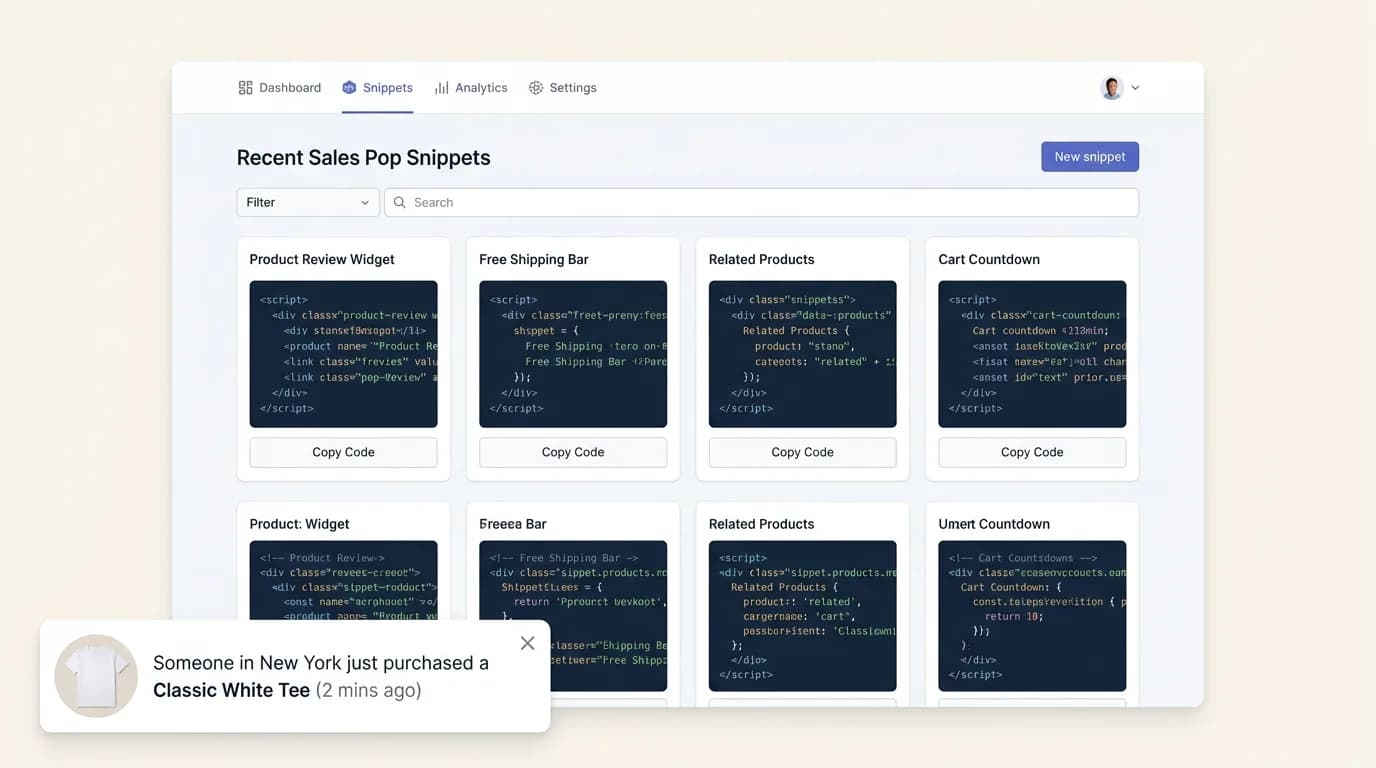The height and width of the screenshot is (768, 1376).
Task: Click the Product Review Widget card title
Action: click(x=322, y=259)
